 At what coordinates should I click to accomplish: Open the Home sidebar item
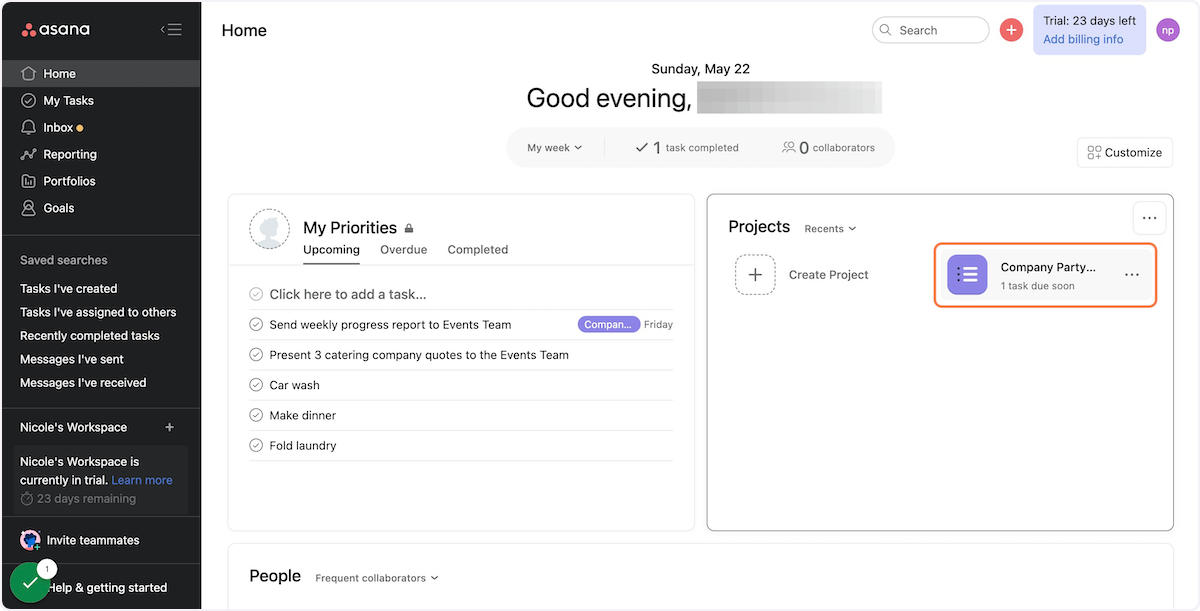tap(100, 73)
